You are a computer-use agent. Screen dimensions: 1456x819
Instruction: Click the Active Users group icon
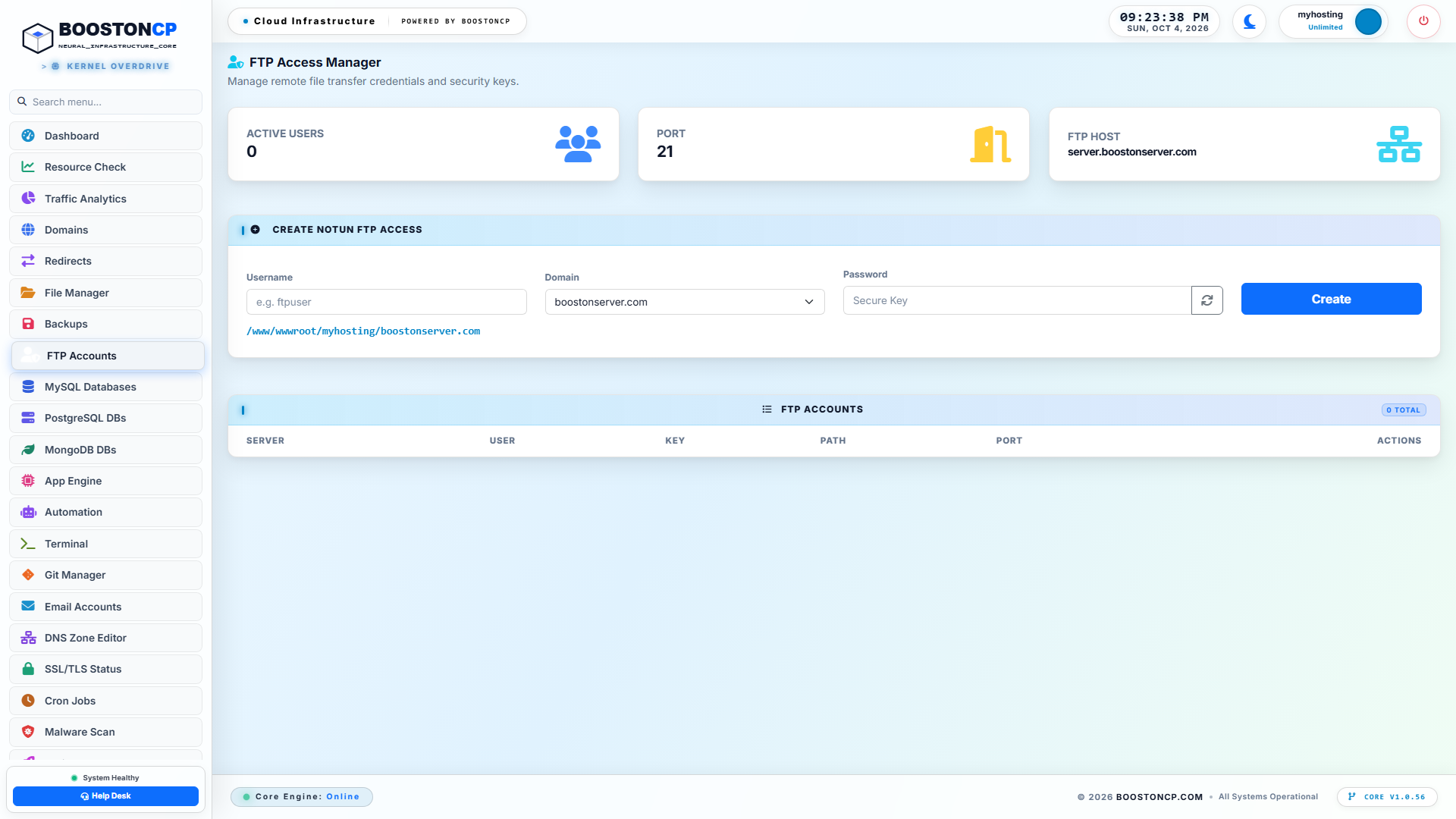click(578, 144)
